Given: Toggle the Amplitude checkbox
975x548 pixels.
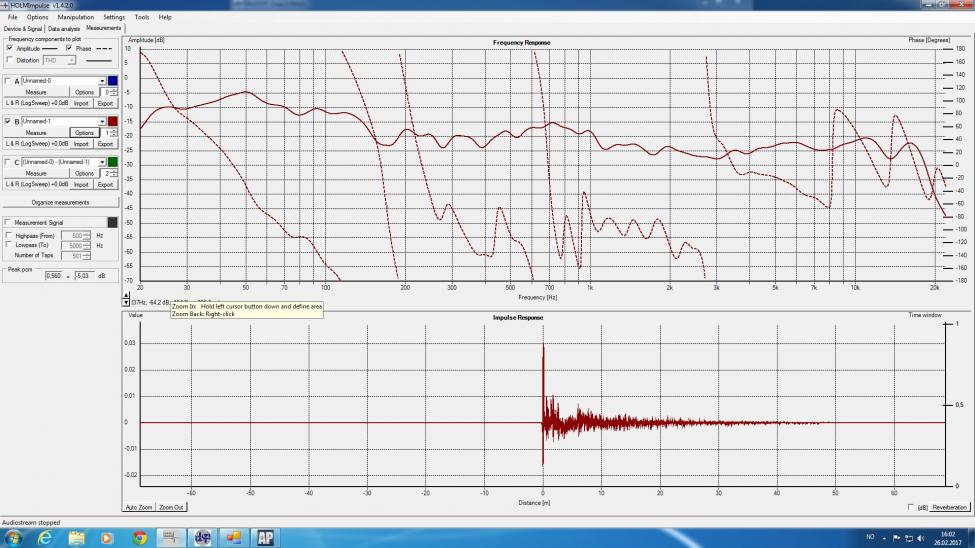Looking at the screenshot, I should pos(9,48).
